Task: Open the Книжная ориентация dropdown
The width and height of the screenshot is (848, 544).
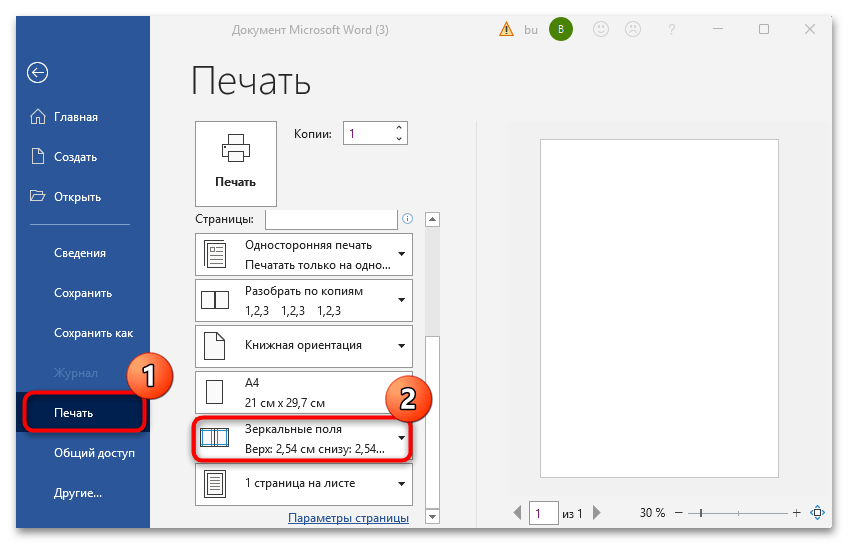Action: coord(304,346)
